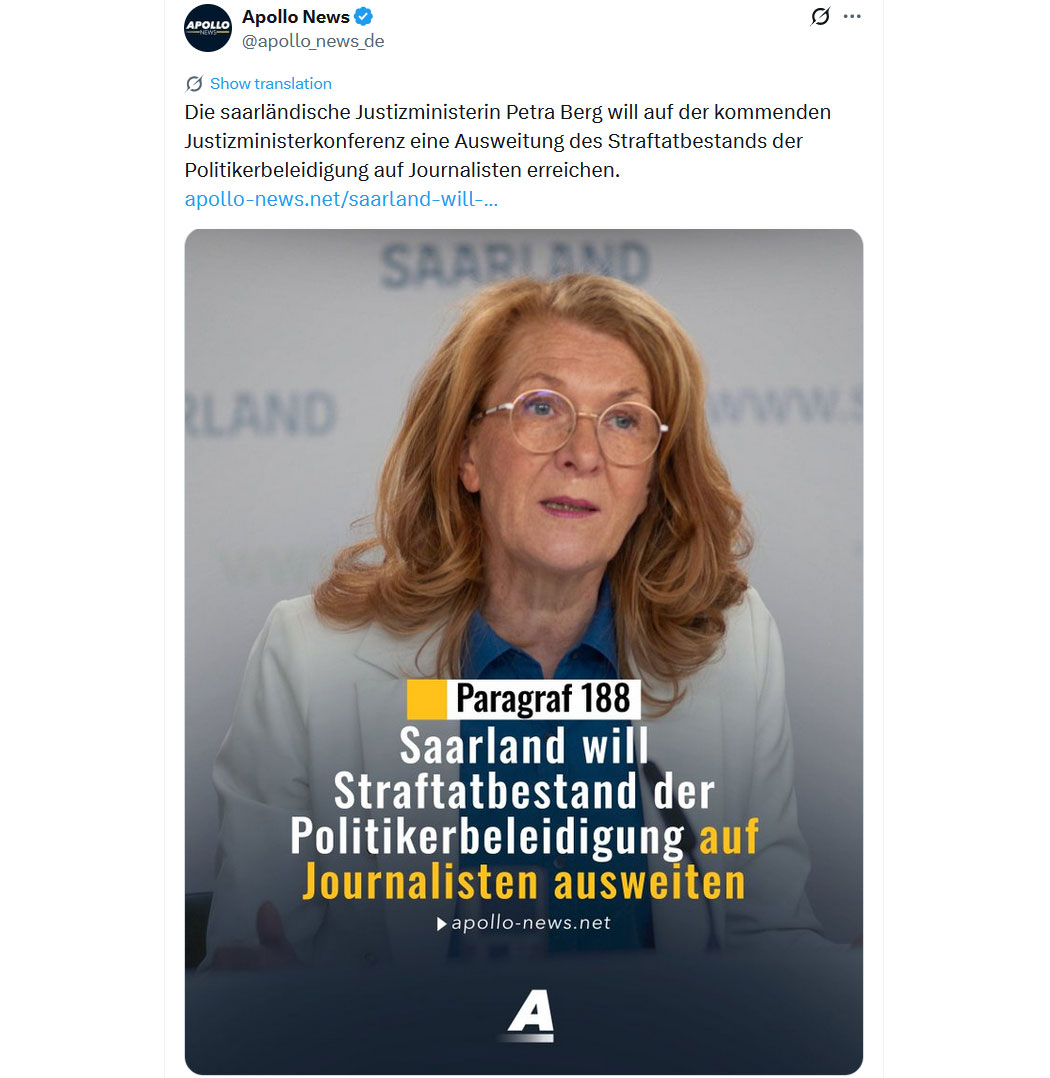This screenshot has height=1078, width=1050.
Task: Click the woman's round glasses in the photo
Action: pos(571,425)
